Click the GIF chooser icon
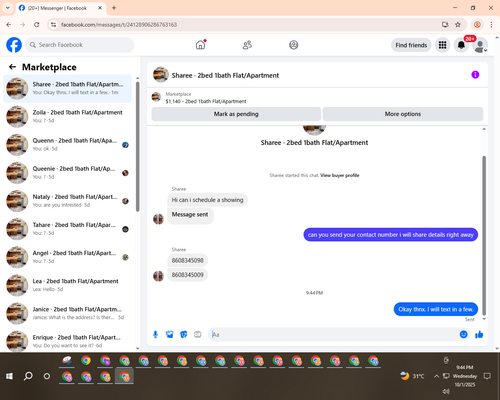Image resolution: width=500 pixels, height=400 pixels. (198, 334)
